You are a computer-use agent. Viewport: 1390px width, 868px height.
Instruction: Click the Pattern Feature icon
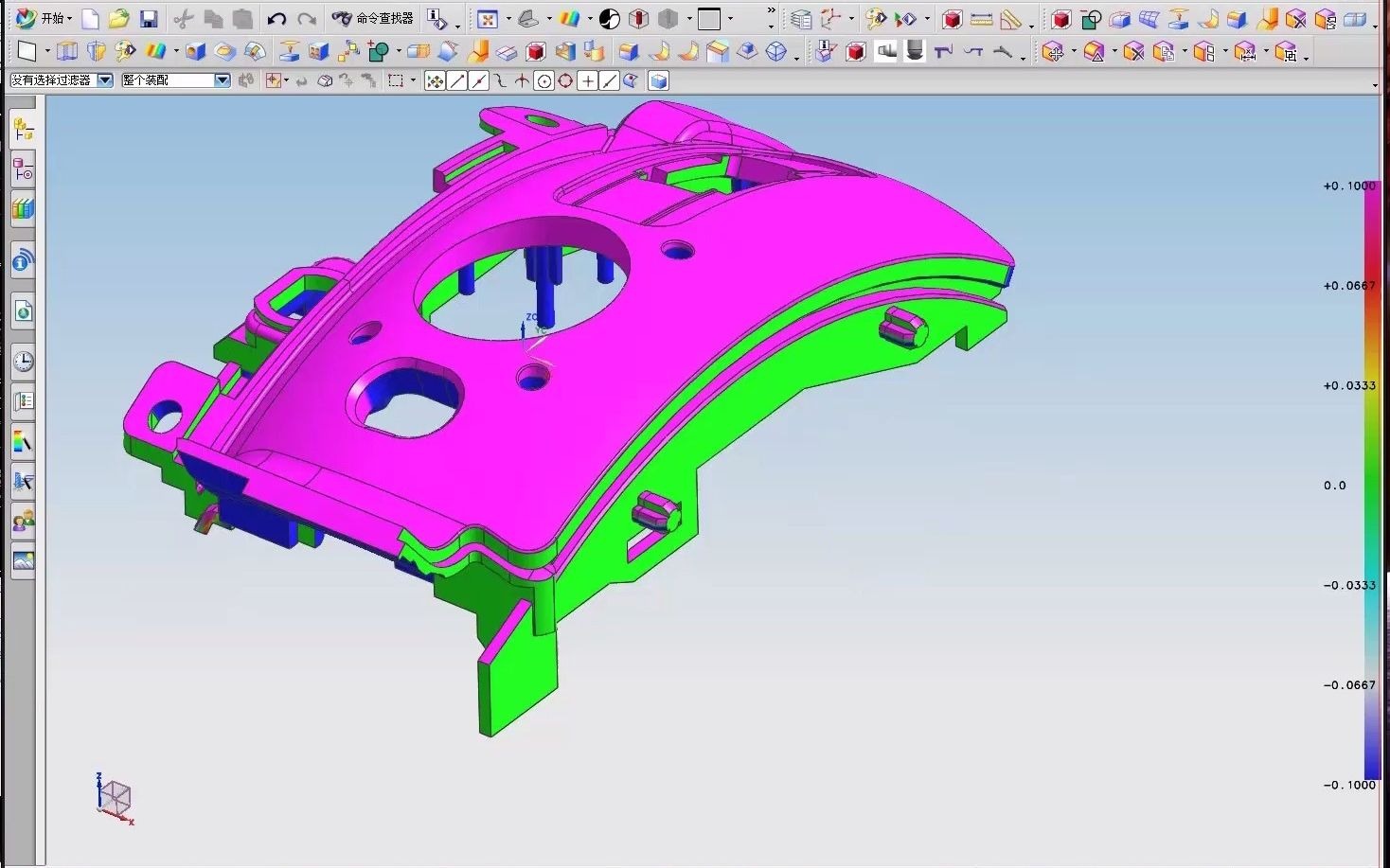click(x=348, y=51)
